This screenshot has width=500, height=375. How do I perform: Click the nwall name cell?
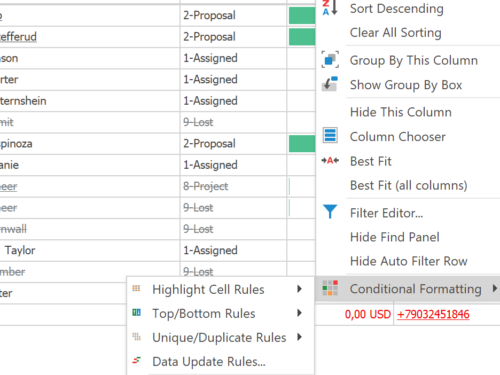[90, 229]
